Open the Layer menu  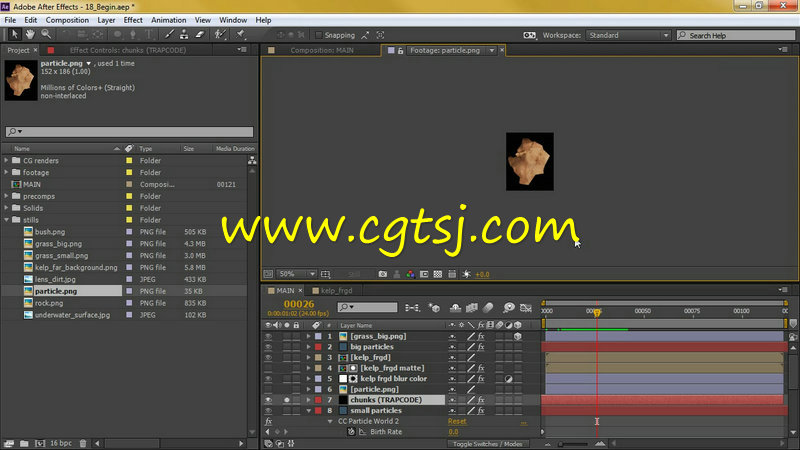click(106, 20)
